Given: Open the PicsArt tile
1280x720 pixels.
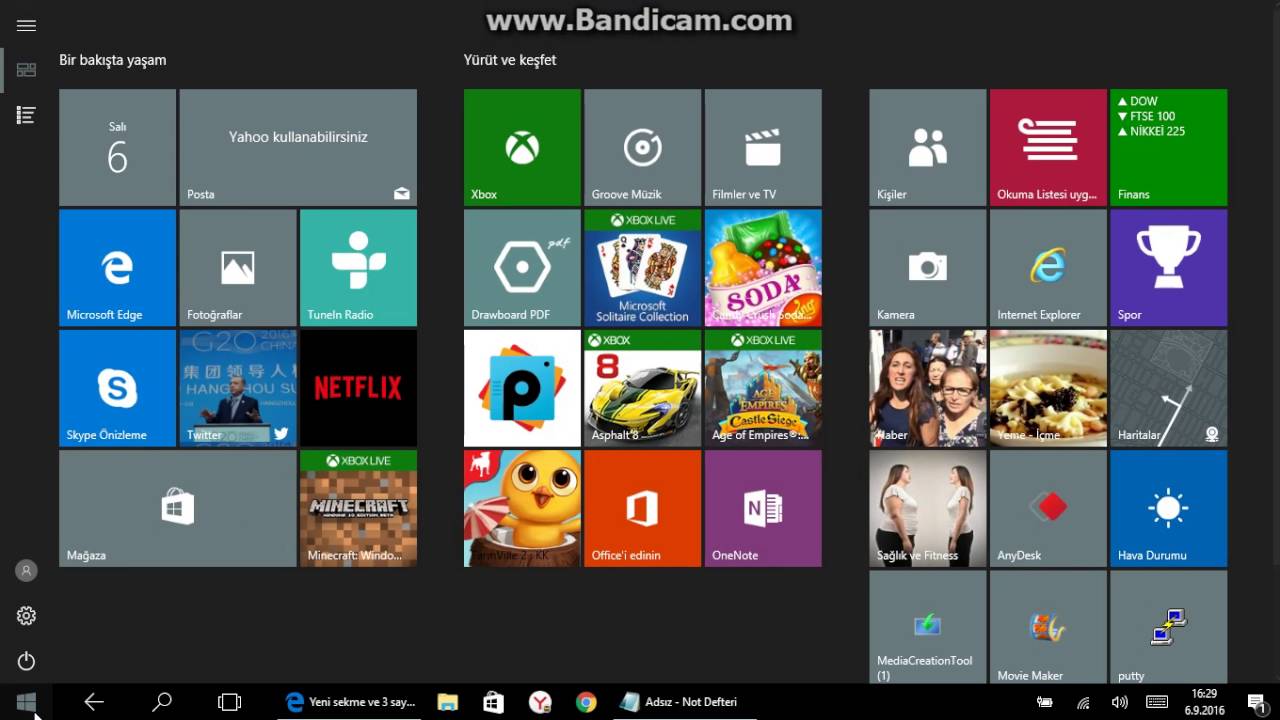Looking at the screenshot, I should click(522, 388).
